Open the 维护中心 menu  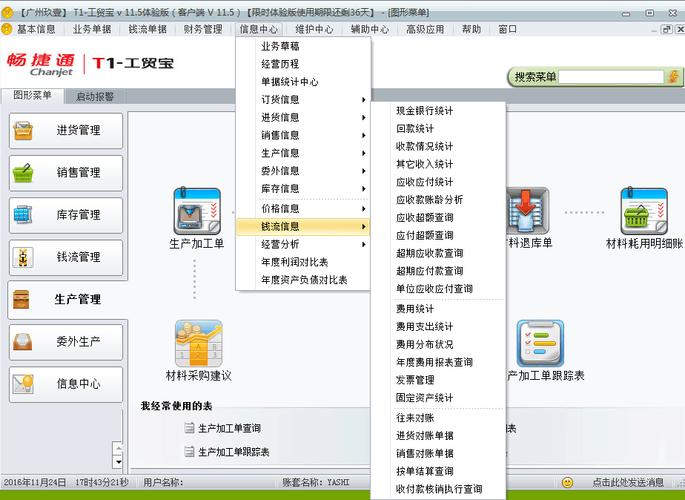click(x=314, y=29)
